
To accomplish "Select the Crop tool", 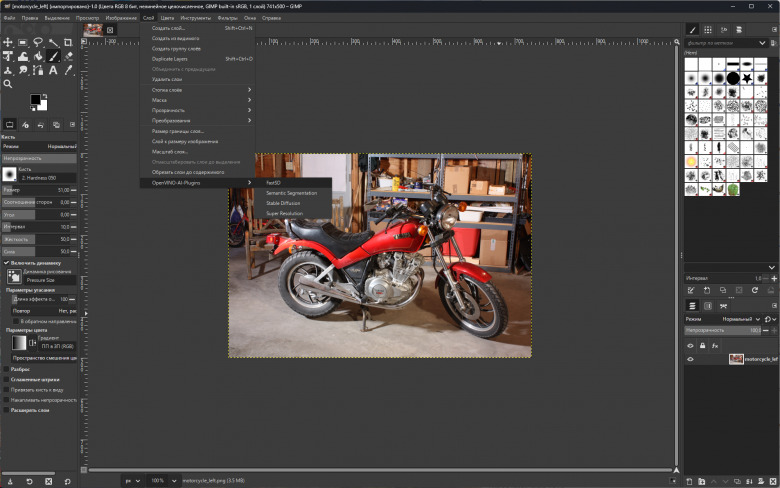I will point(68,43).
